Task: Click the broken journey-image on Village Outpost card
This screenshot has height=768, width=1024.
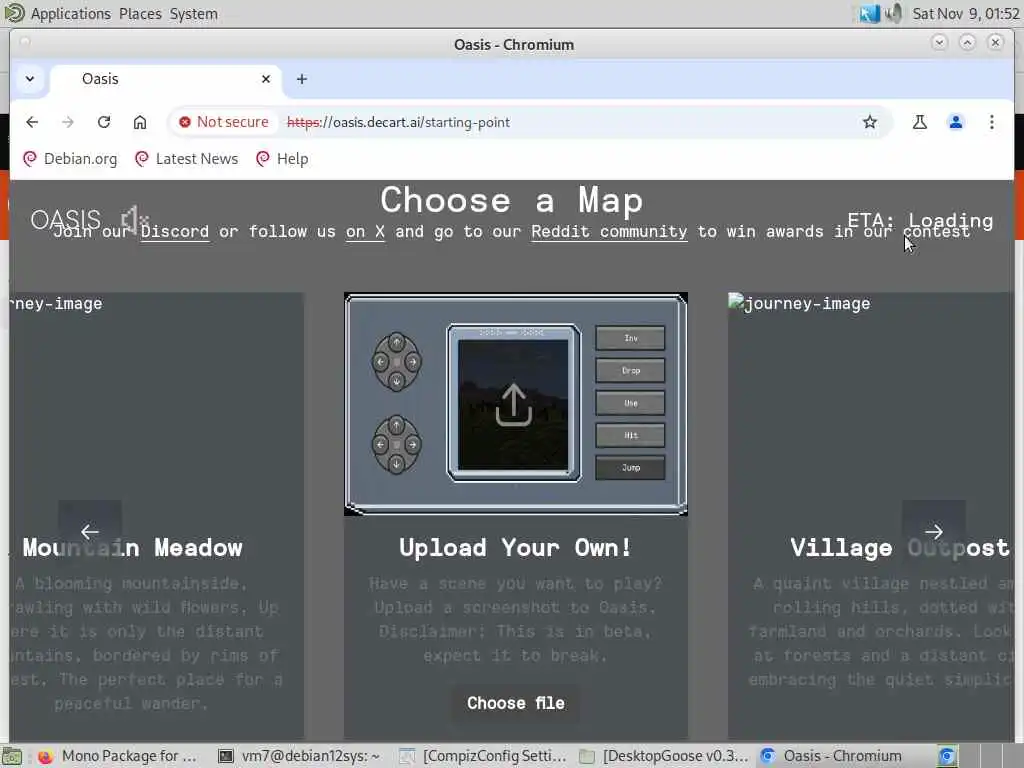Action: pyautogui.click(x=799, y=303)
